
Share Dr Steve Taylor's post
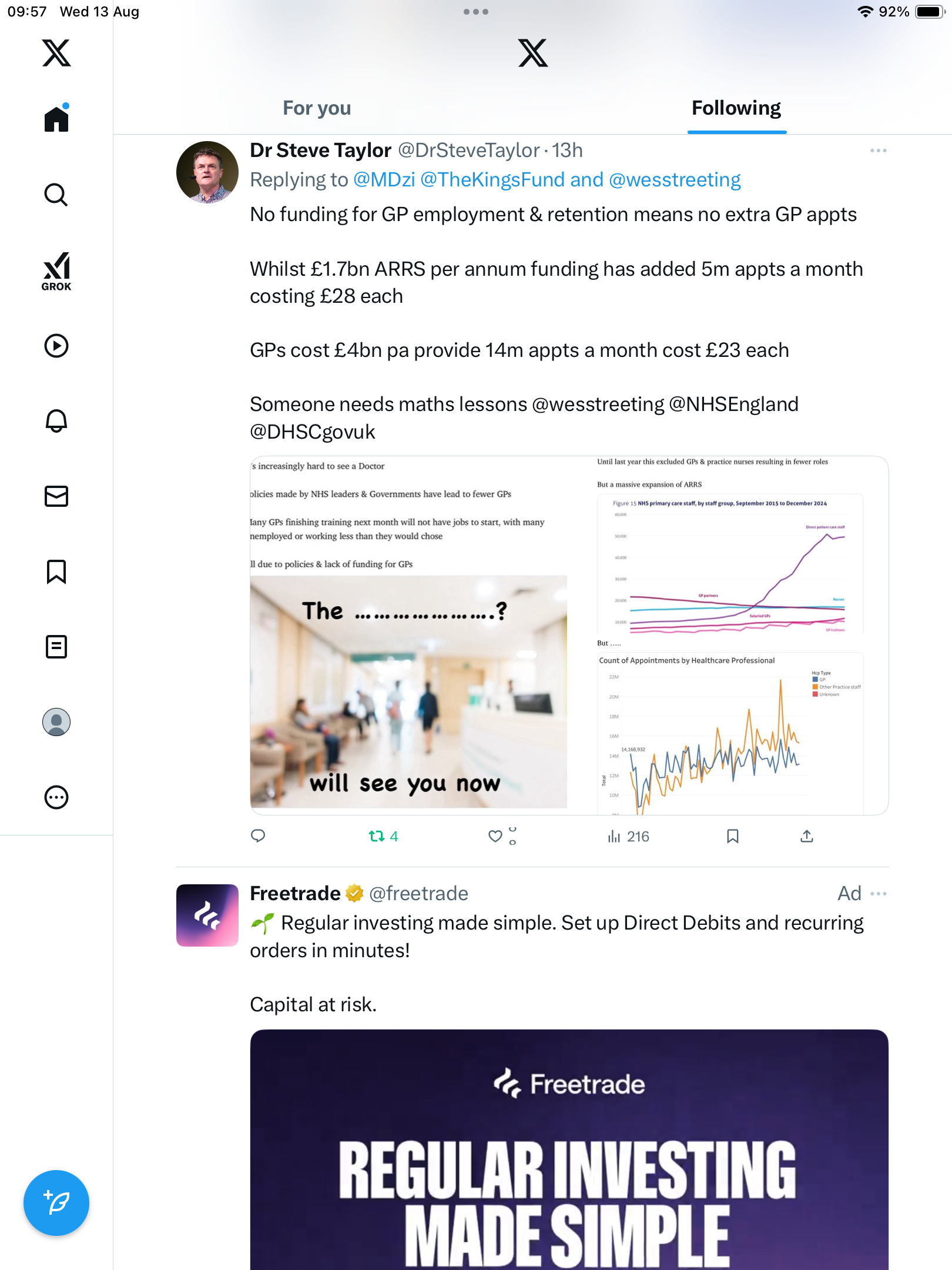[x=807, y=836]
